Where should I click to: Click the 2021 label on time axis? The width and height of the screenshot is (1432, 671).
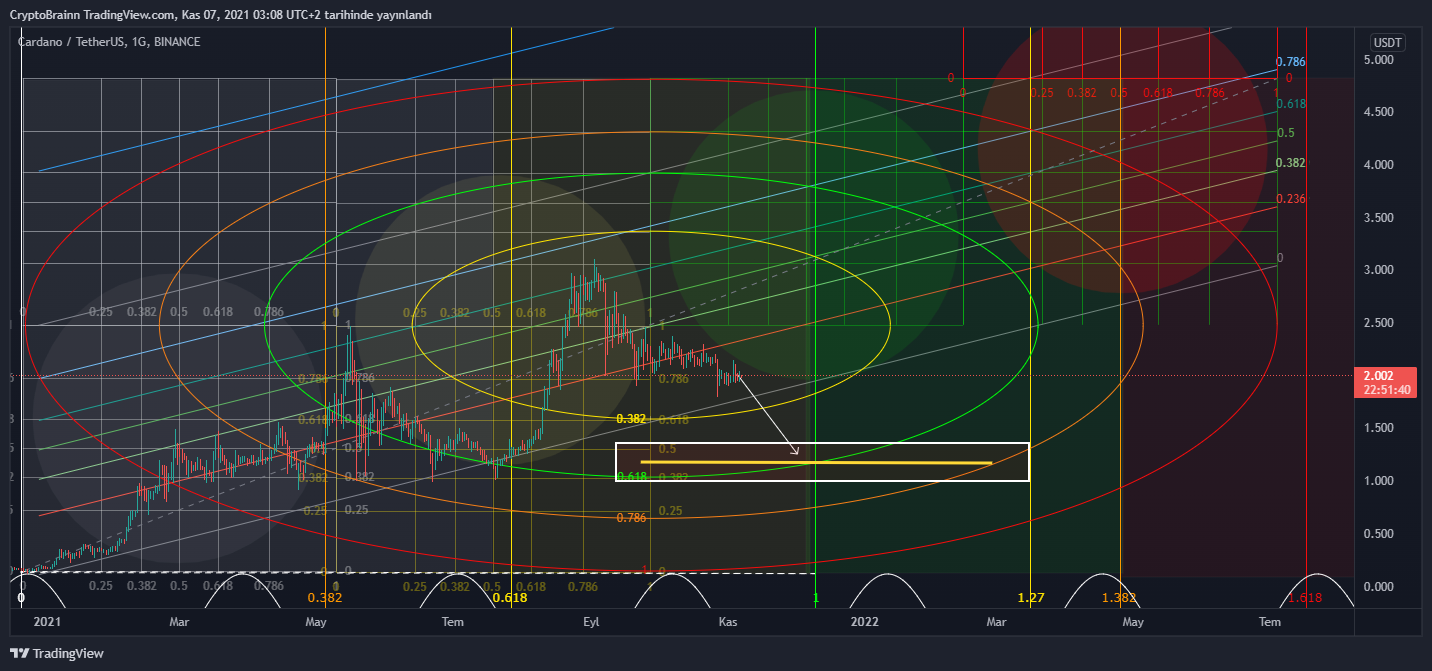coord(47,622)
